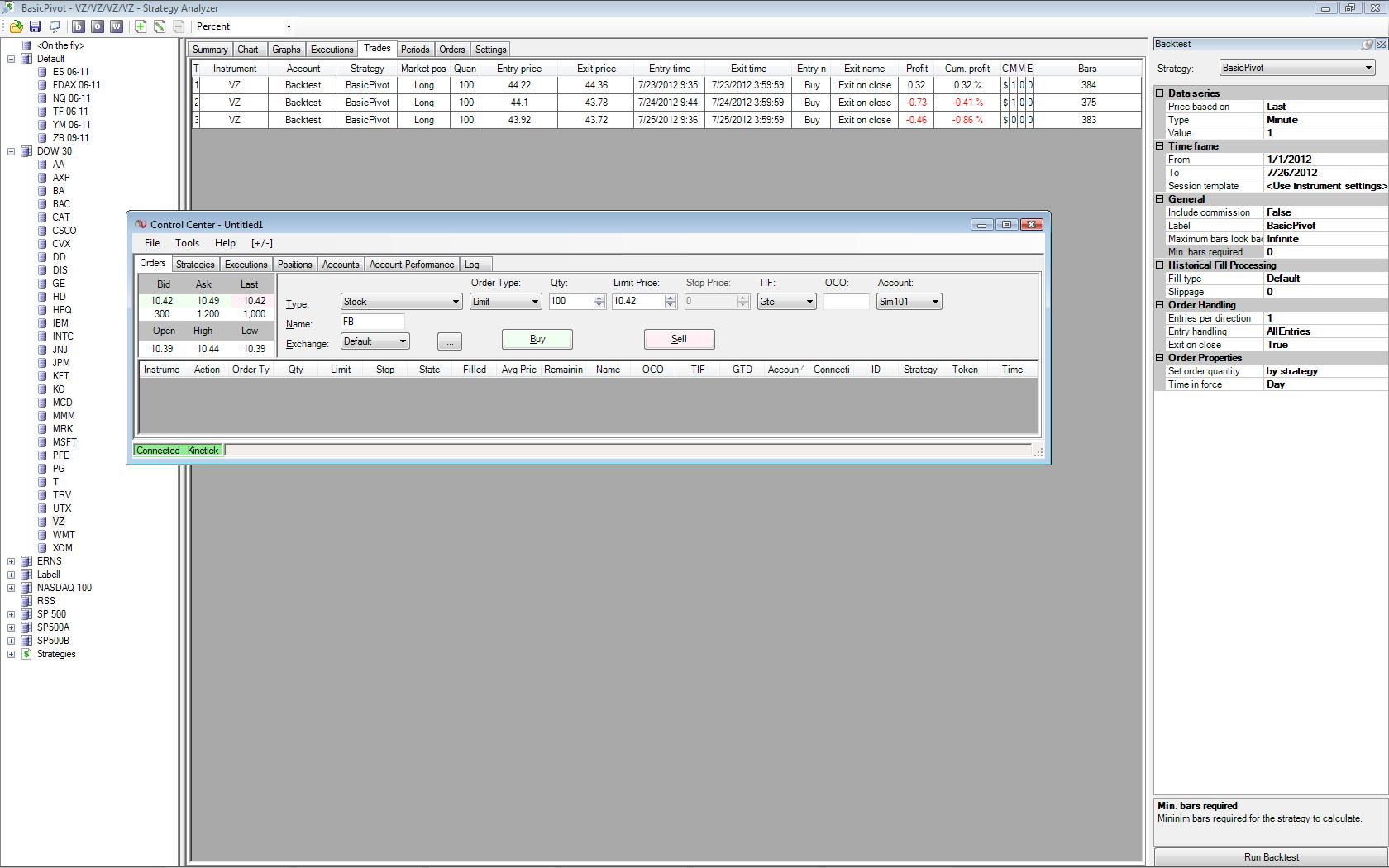This screenshot has width=1389, height=868.
Task: Click the pink Sell button
Action: pos(679,339)
